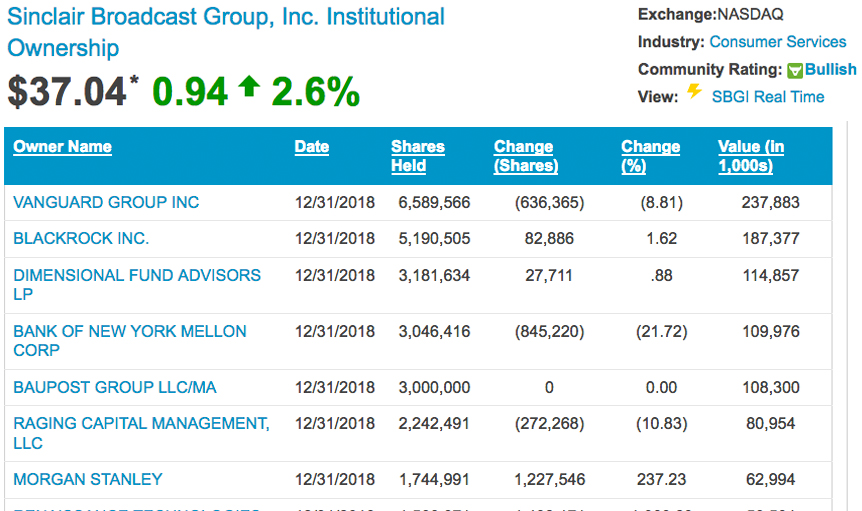Select Baupost value 108,300
The width and height of the screenshot is (862, 511).
coord(771,387)
